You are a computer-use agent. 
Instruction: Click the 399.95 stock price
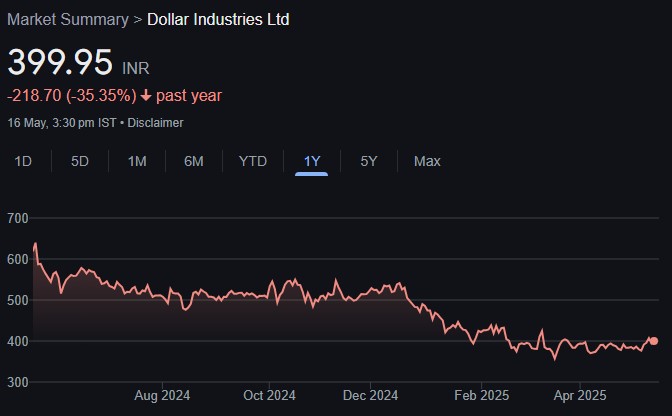click(60, 62)
